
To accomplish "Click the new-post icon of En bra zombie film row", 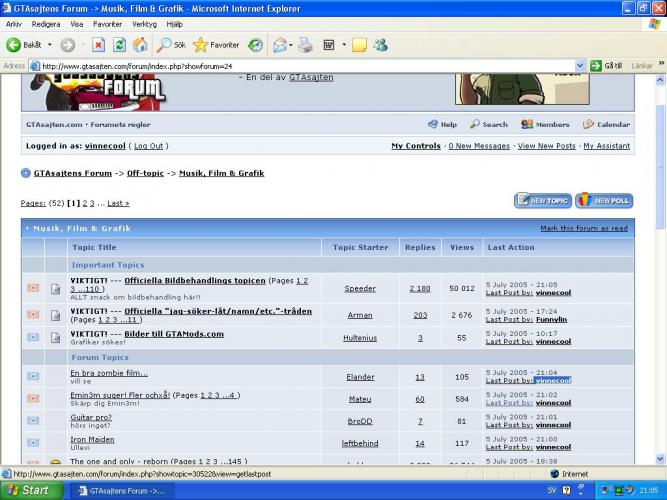I will tap(33, 376).
